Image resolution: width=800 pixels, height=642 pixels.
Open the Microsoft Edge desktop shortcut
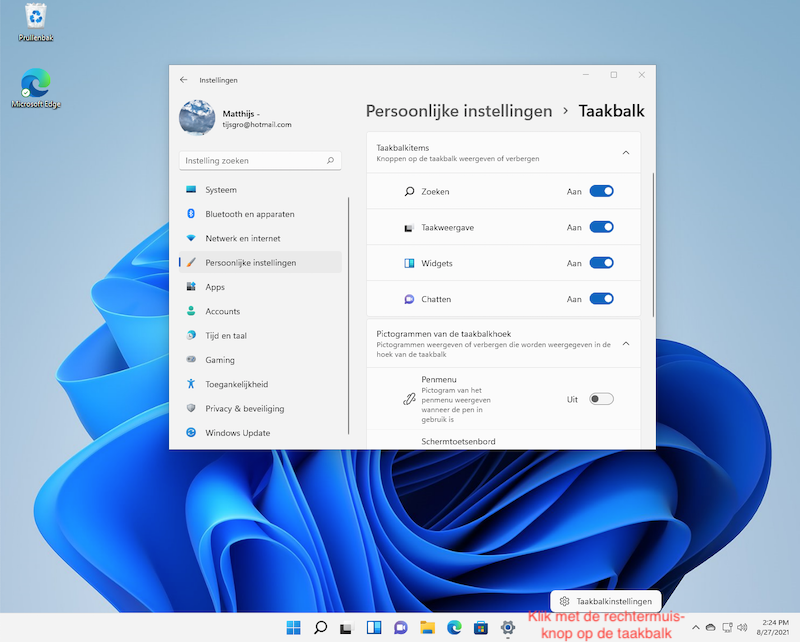tap(36, 84)
